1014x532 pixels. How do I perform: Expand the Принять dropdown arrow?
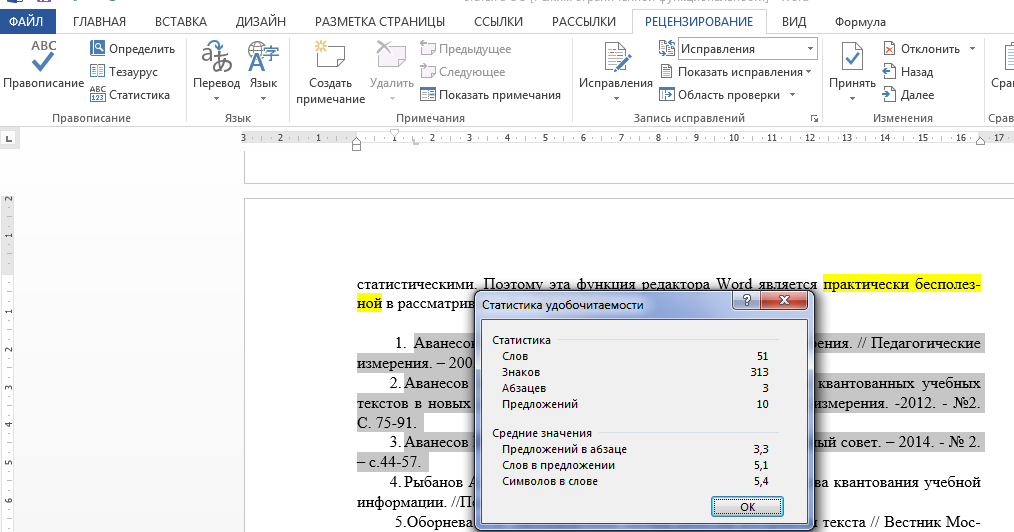(x=852, y=98)
